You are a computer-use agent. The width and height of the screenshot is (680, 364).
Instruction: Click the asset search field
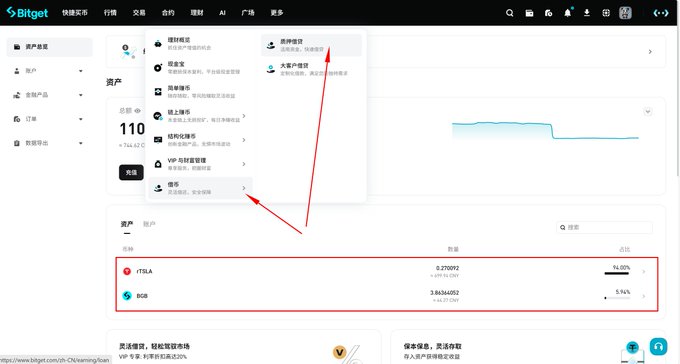point(604,227)
